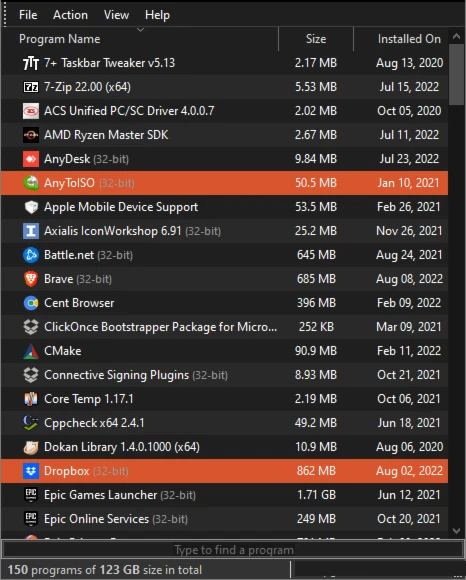Select the CMake triangle icon
Screen dimensions: 466x580
tap(31, 351)
